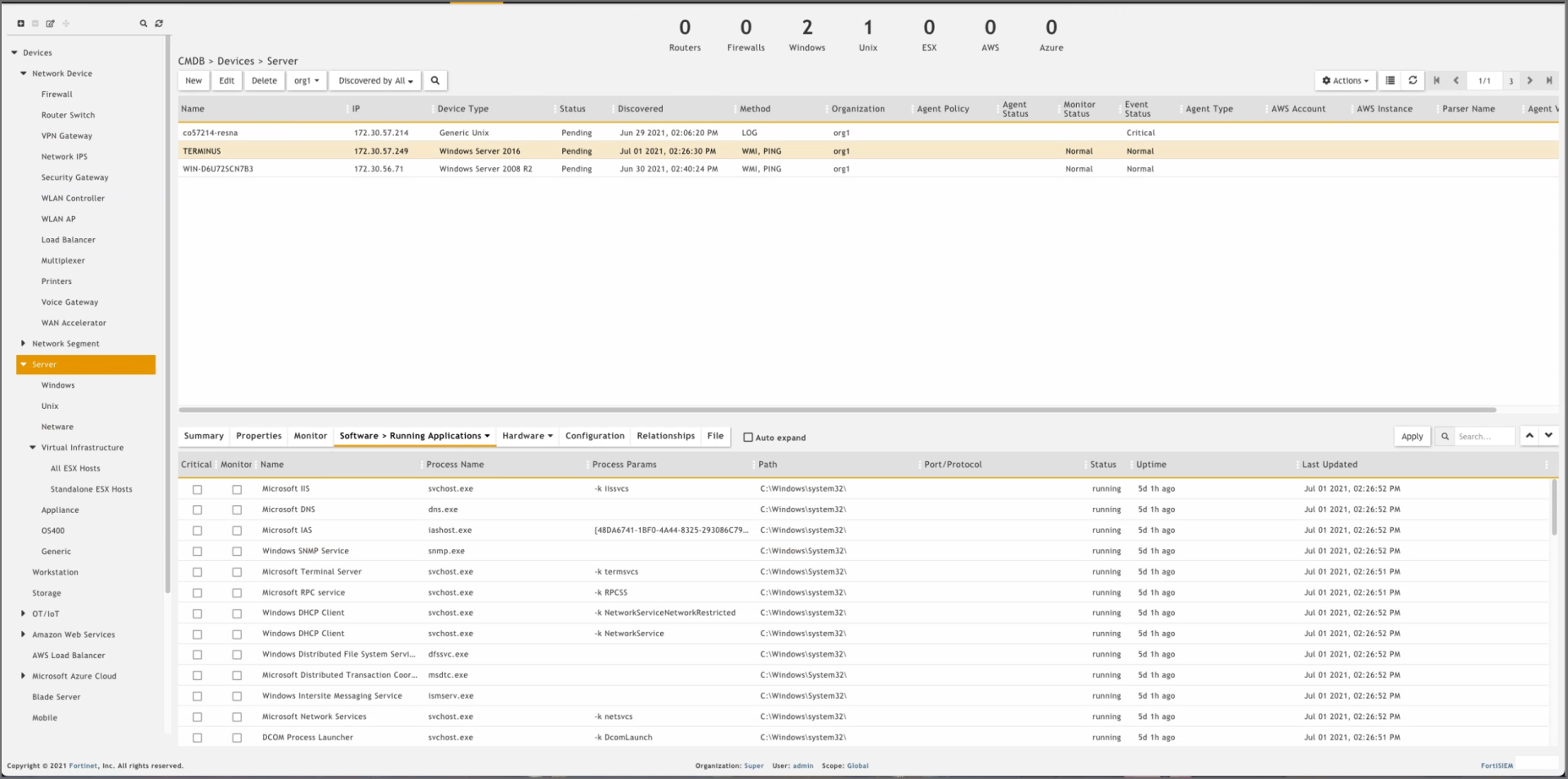Jump to the first page of devices
This screenshot has width=1568, height=779.
[1436, 81]
